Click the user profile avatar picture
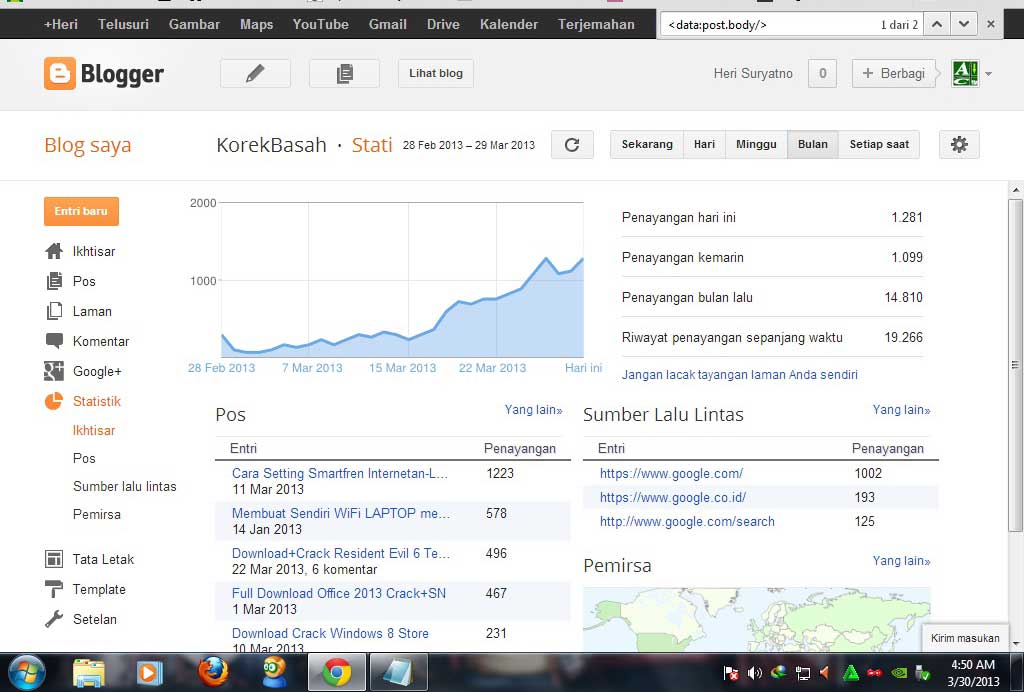The height and width of the screenshot is (692, 1024). [x=965, y=73]
